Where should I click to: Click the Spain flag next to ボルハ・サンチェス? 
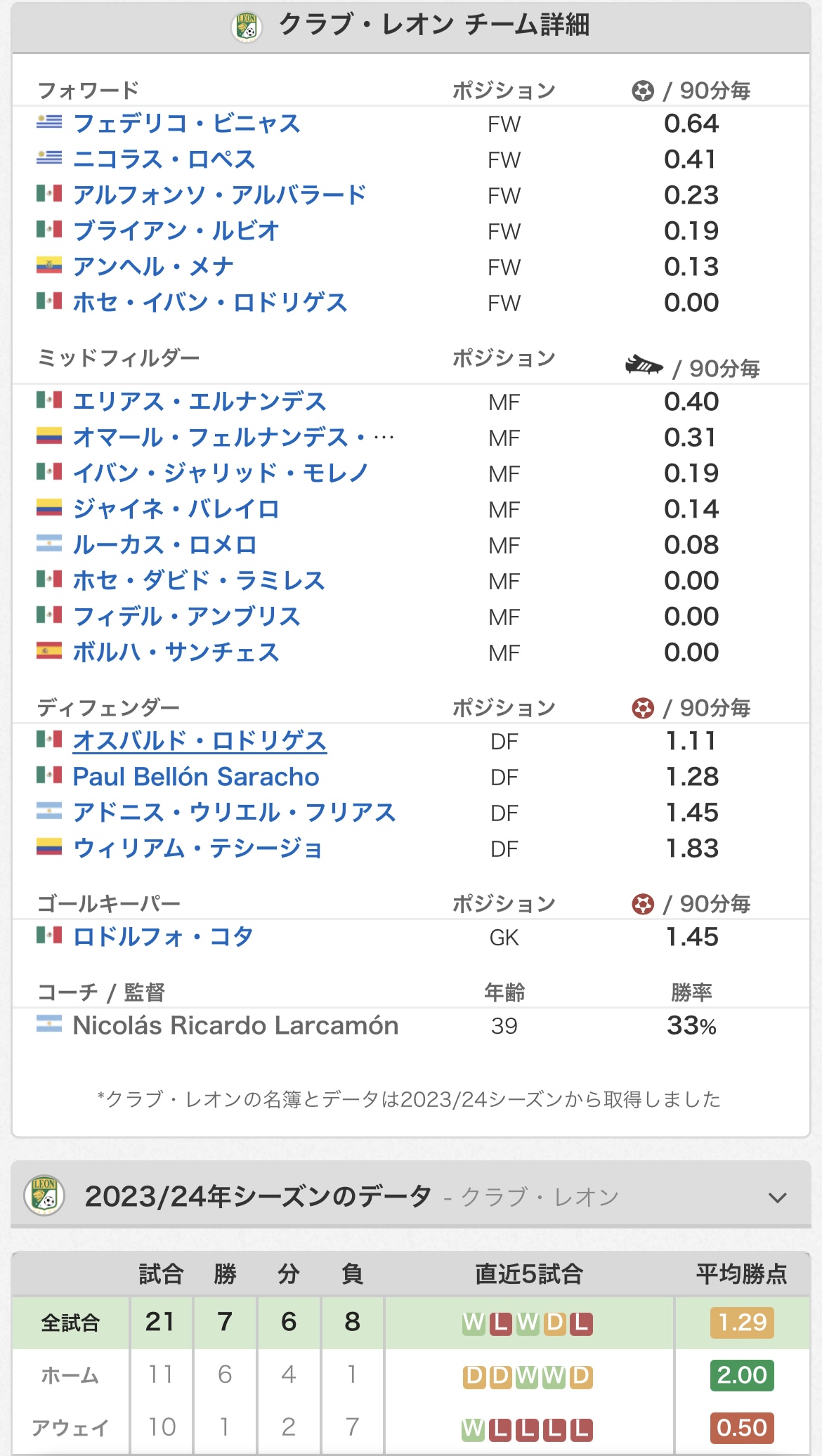(49, 651)
